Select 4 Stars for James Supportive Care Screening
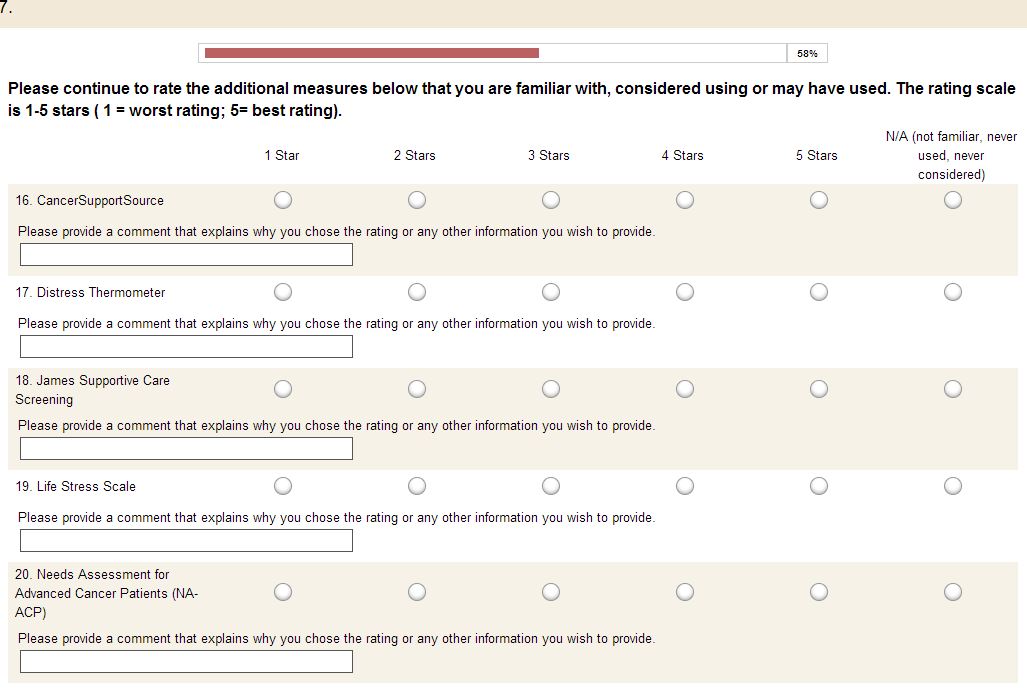1027x695 pixels. tap(685, 388)
